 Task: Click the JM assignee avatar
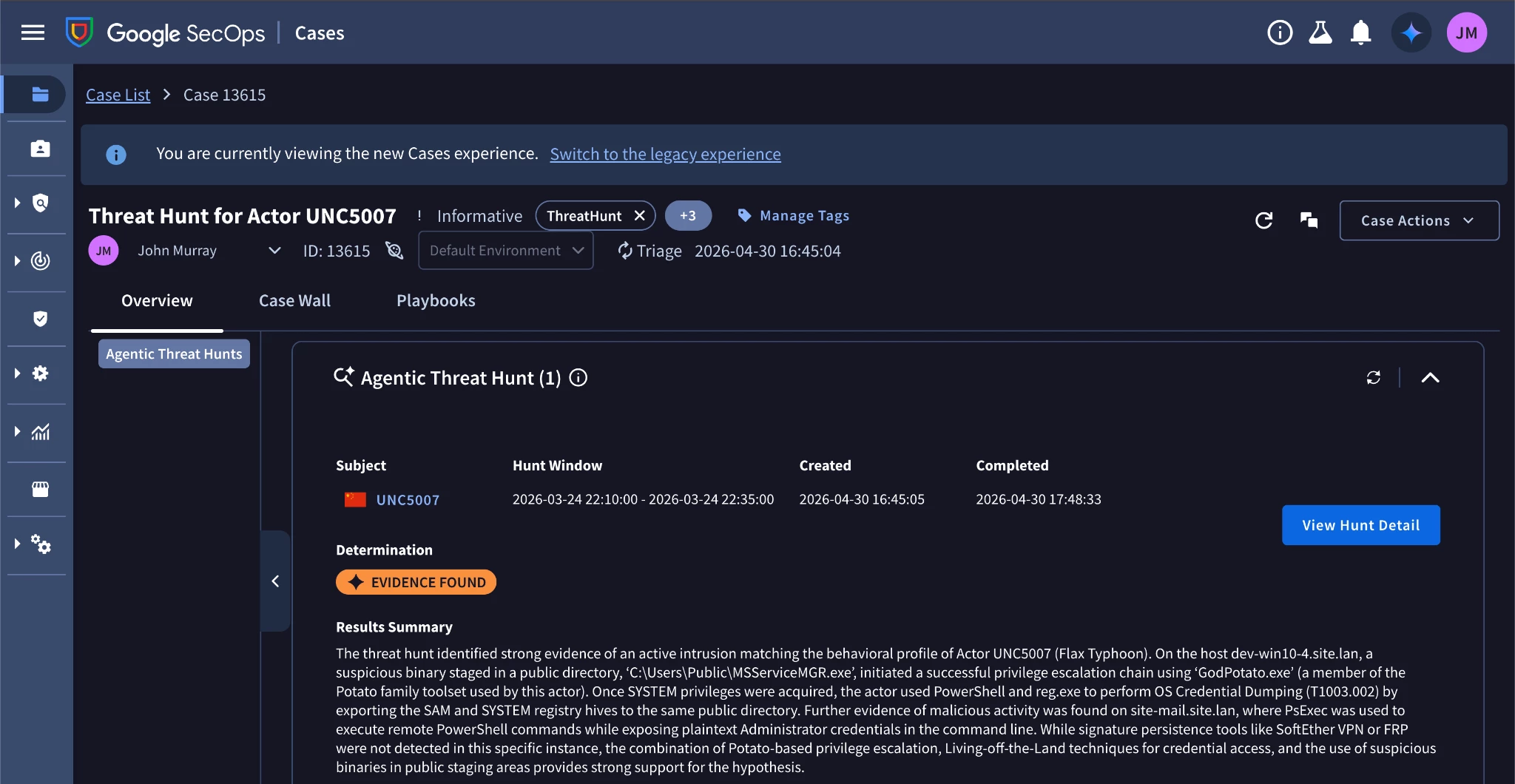pos(104,251)
